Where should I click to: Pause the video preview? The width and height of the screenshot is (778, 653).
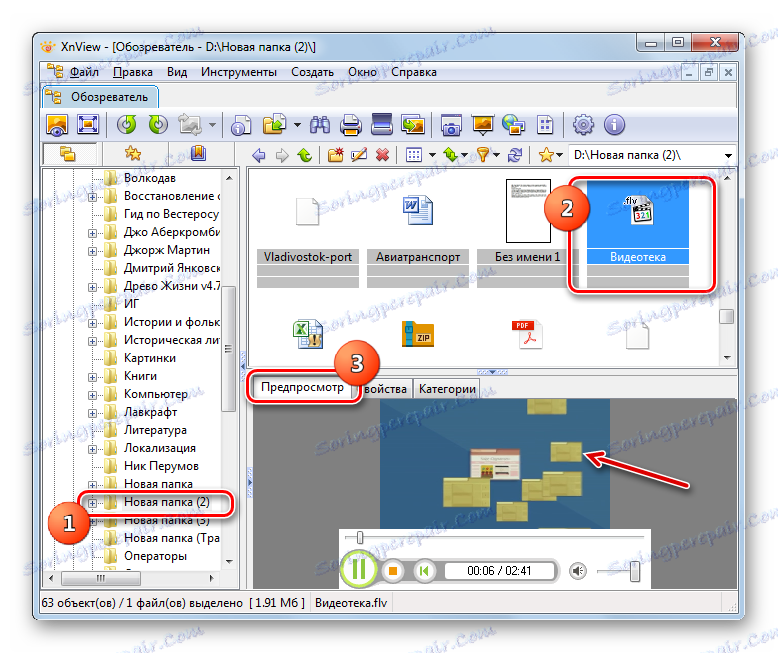359,569
